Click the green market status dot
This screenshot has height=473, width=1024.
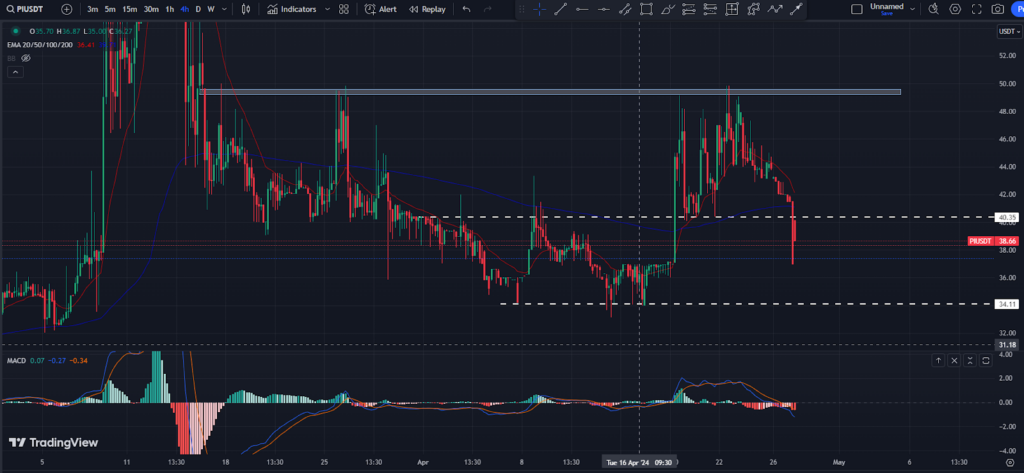click(x=14, y=31)
